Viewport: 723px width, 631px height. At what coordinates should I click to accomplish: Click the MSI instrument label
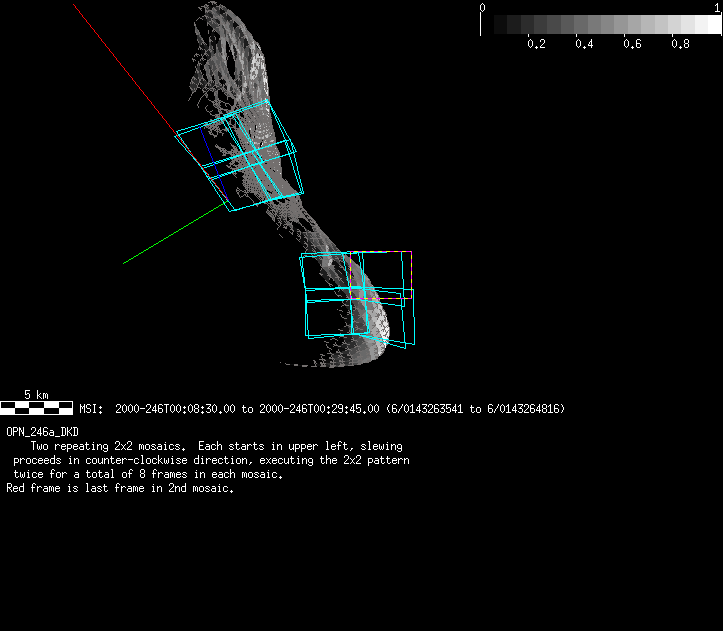[90, 409]
